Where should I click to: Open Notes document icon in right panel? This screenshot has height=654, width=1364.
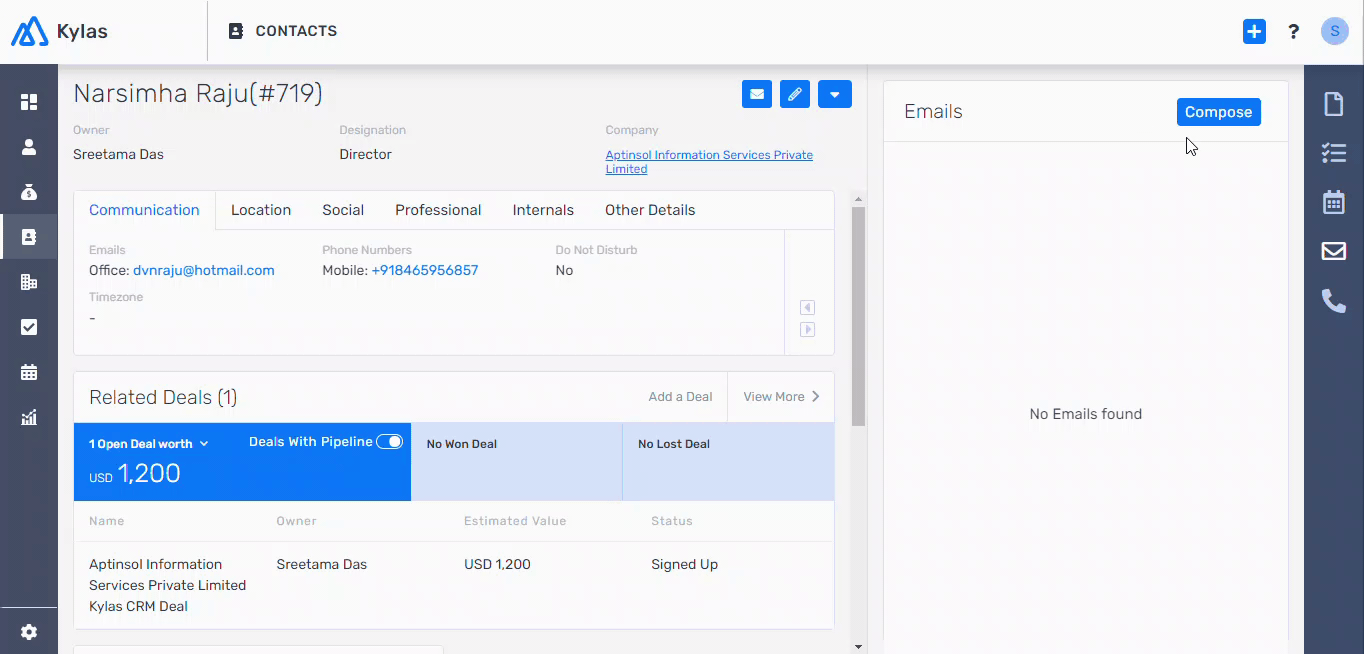click(x=1334, y=103)
